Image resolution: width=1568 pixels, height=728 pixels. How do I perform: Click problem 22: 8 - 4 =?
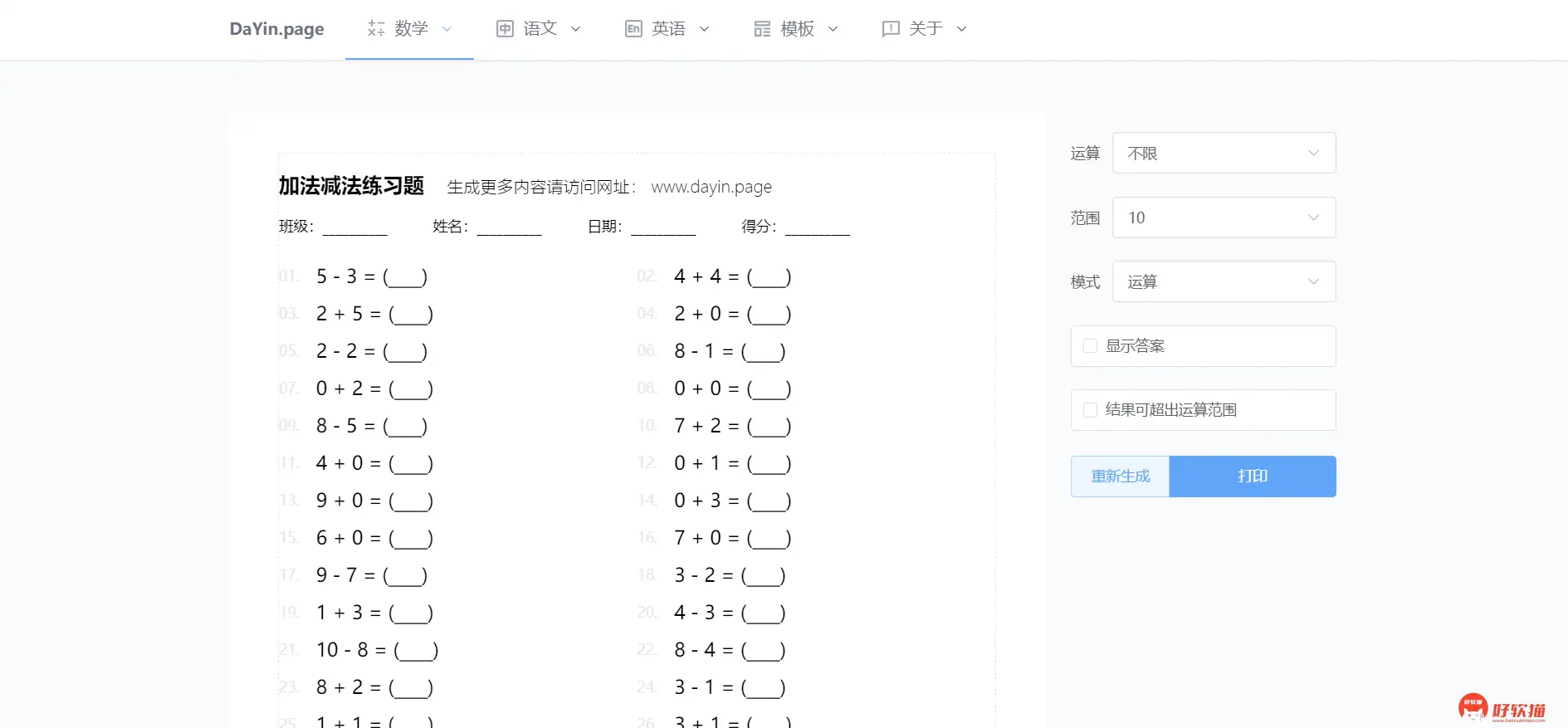[730, 650]
